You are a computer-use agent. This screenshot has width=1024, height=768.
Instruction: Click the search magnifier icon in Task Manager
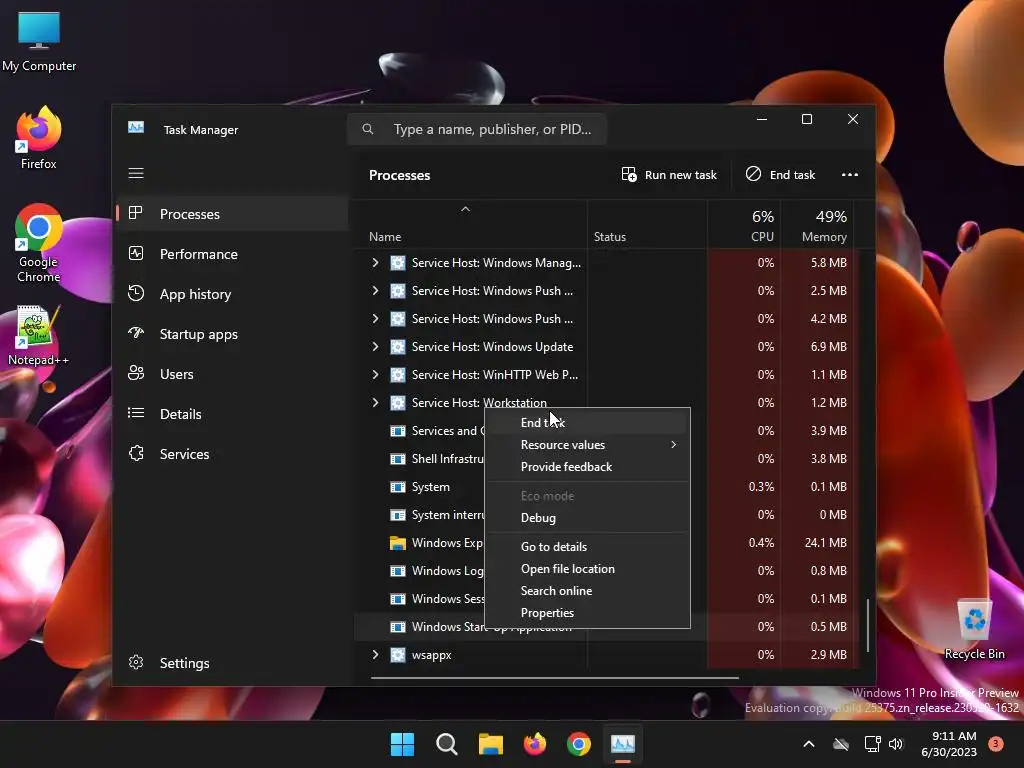click(368, 129)
